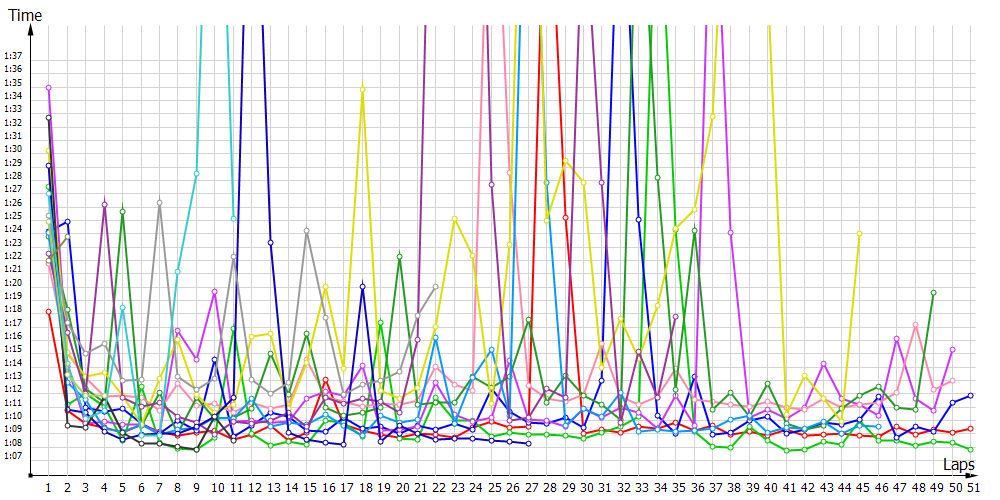Click the yellow peak point at lap 18
Viewport: 1000px width, 500px height.
point(362,89)
